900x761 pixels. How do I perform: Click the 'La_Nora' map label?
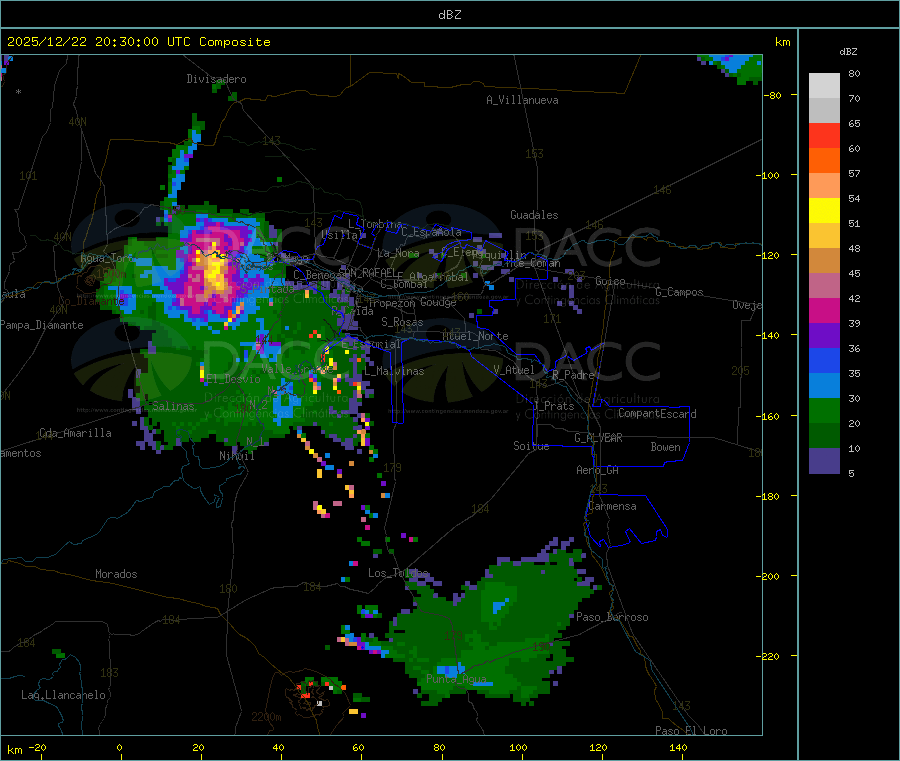398,253
